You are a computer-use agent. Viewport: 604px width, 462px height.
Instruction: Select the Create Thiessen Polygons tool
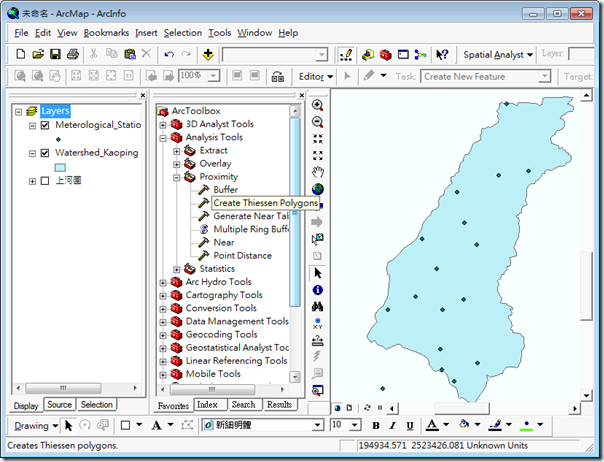(265, 203)
